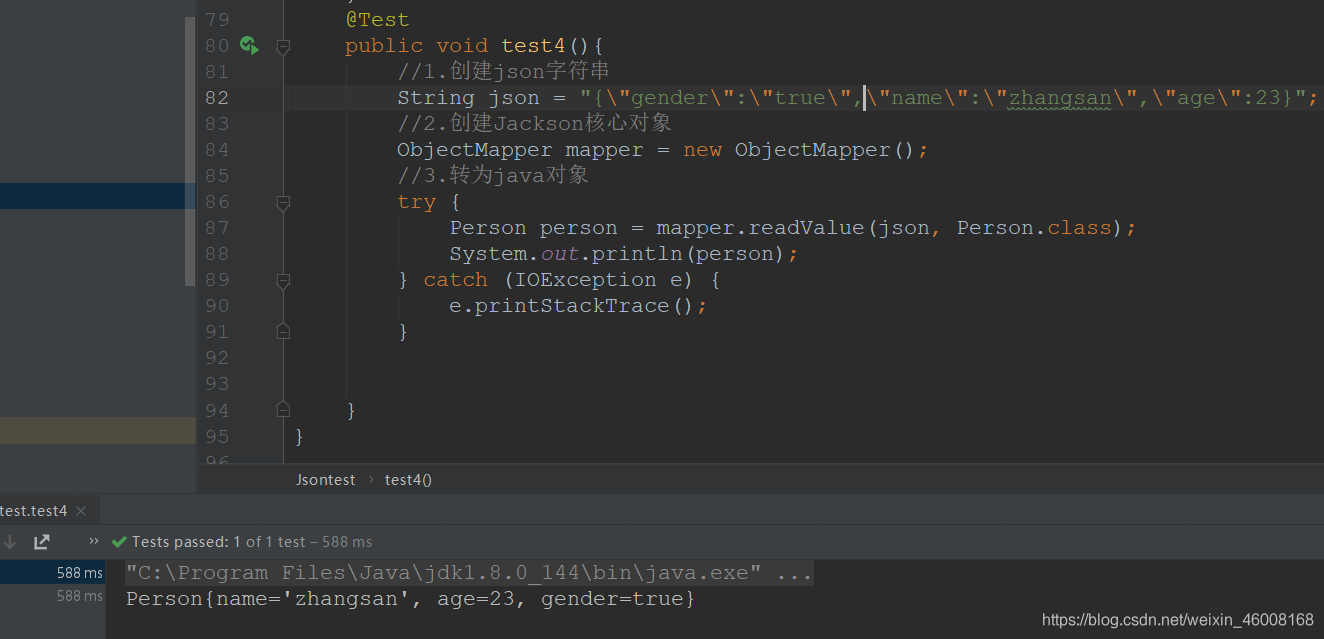Click the export test results icon
1324x639 pixels.
click(x=42, y=541)
